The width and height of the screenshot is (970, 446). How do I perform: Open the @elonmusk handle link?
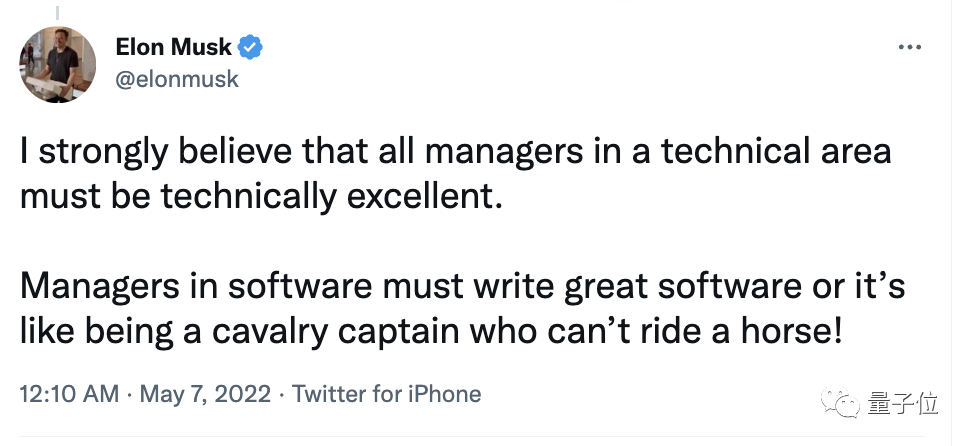coord(177,78)
